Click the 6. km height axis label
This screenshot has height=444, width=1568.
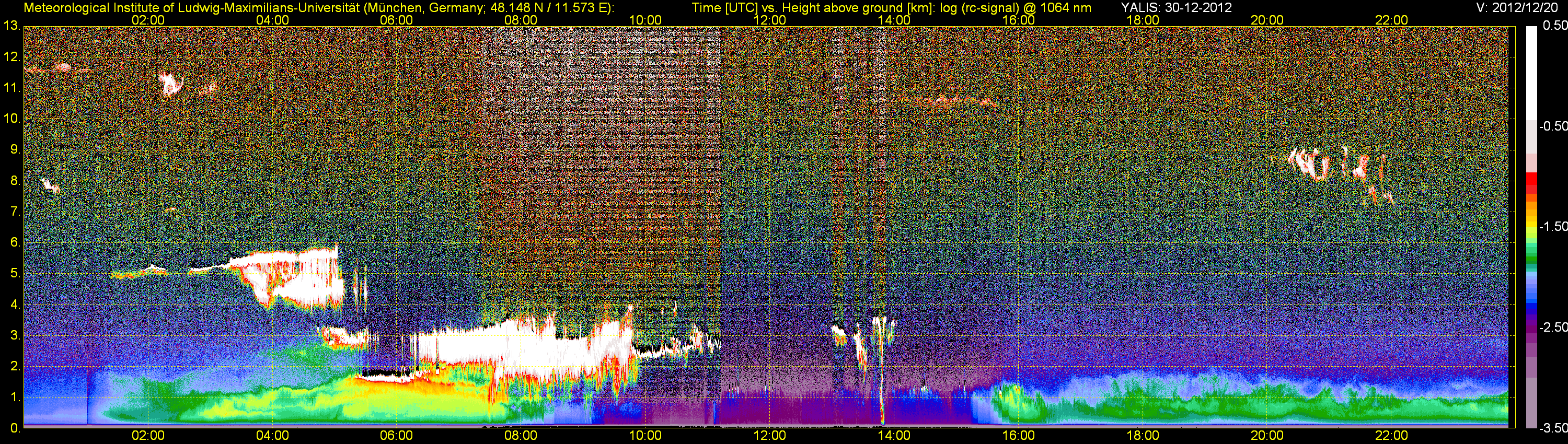15,243
